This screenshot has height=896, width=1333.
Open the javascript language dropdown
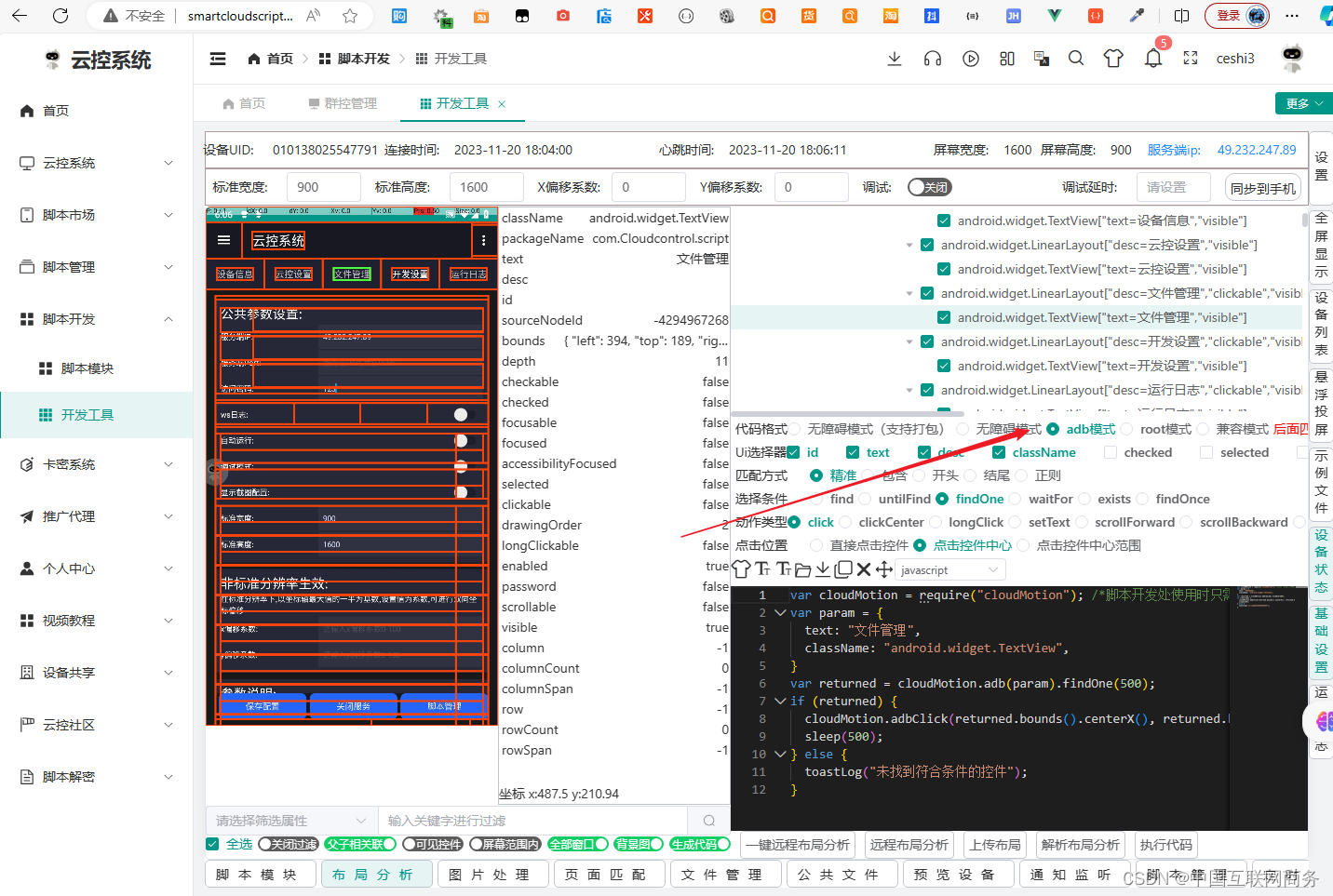click(951, 569)
